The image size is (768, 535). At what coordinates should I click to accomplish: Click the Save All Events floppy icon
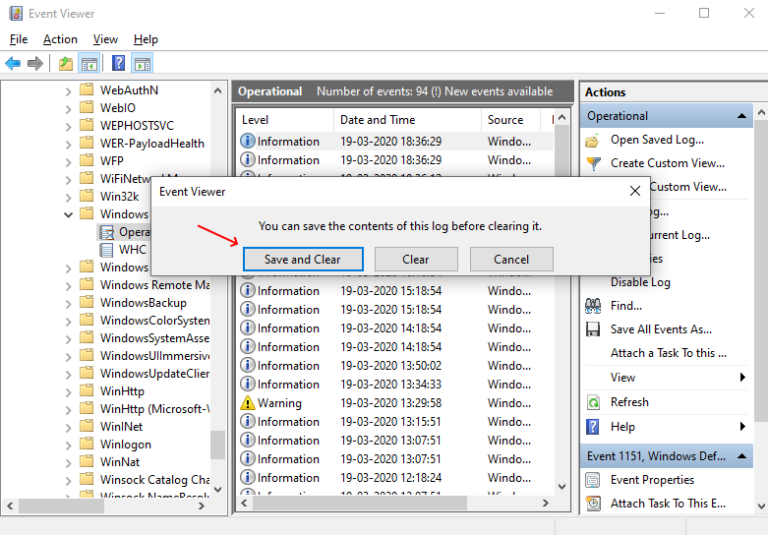pos(593,329)
